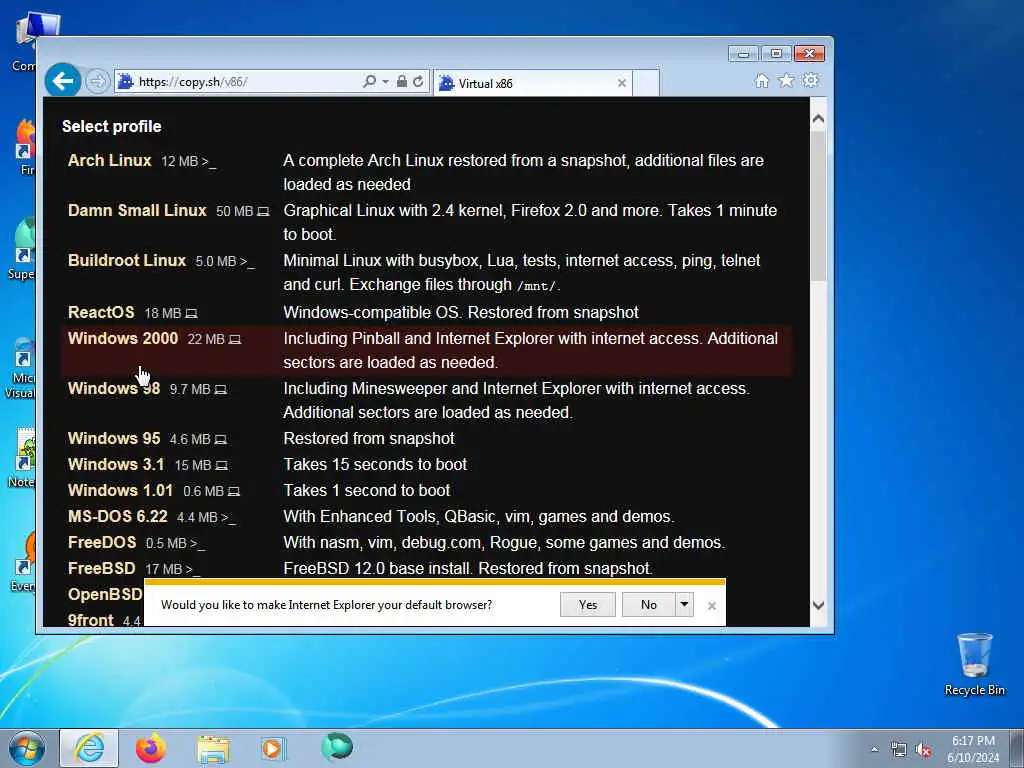Click the network status tray icon

coord(899,750)
